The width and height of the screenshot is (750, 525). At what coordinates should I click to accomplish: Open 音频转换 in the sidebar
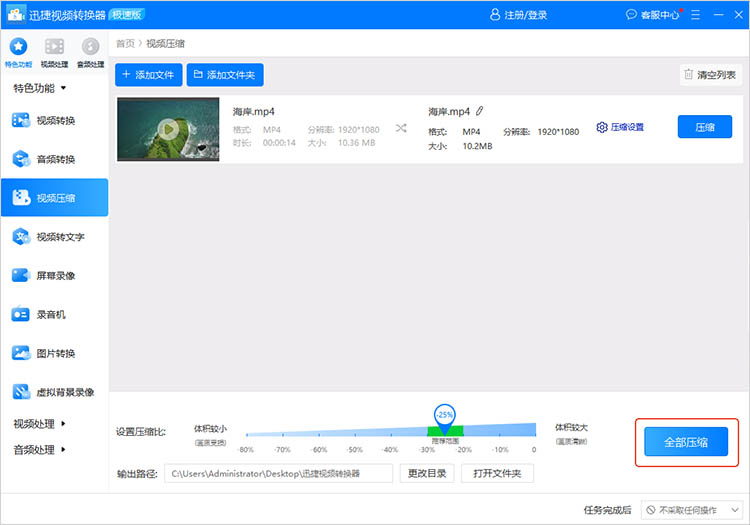54,159
